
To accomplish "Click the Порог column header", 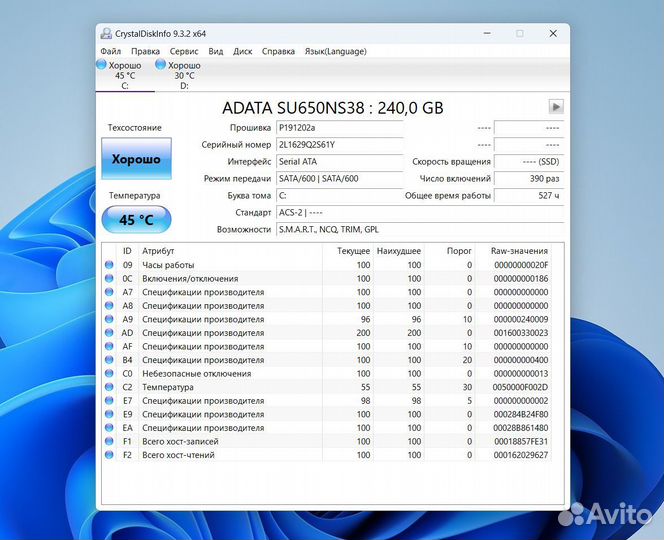I will pyautogui.click(x=450, y=251).
